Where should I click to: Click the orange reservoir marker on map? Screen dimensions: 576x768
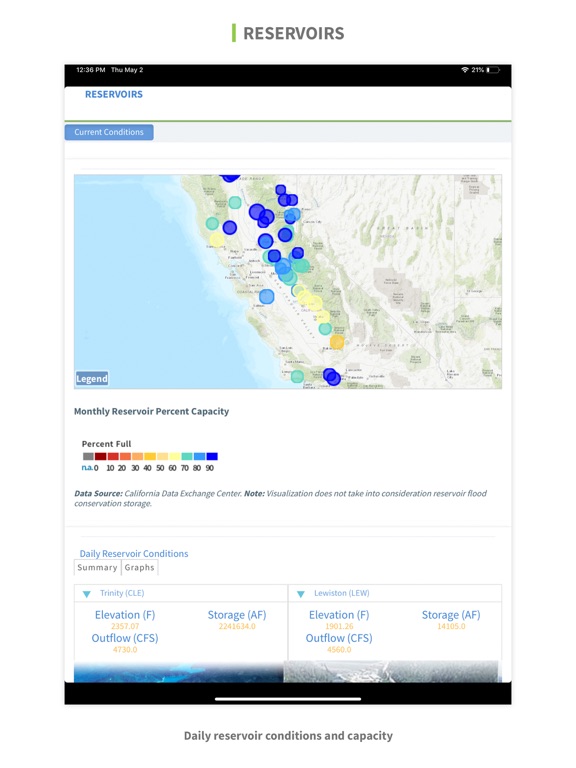pos(337,341)
